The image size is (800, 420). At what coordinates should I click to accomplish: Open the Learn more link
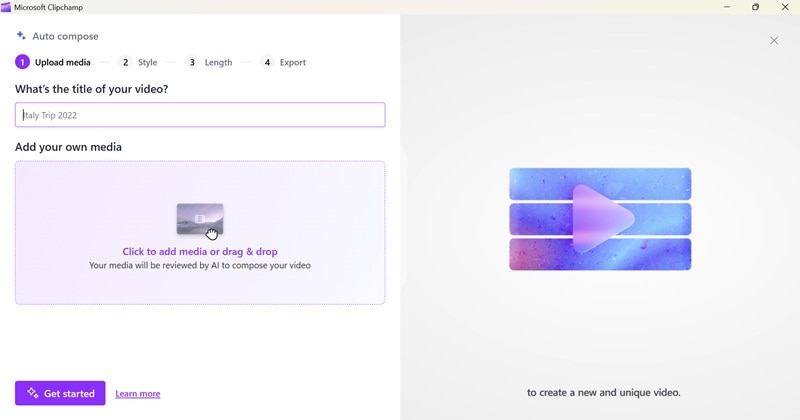pyautogui.click(x=138, y=393)
